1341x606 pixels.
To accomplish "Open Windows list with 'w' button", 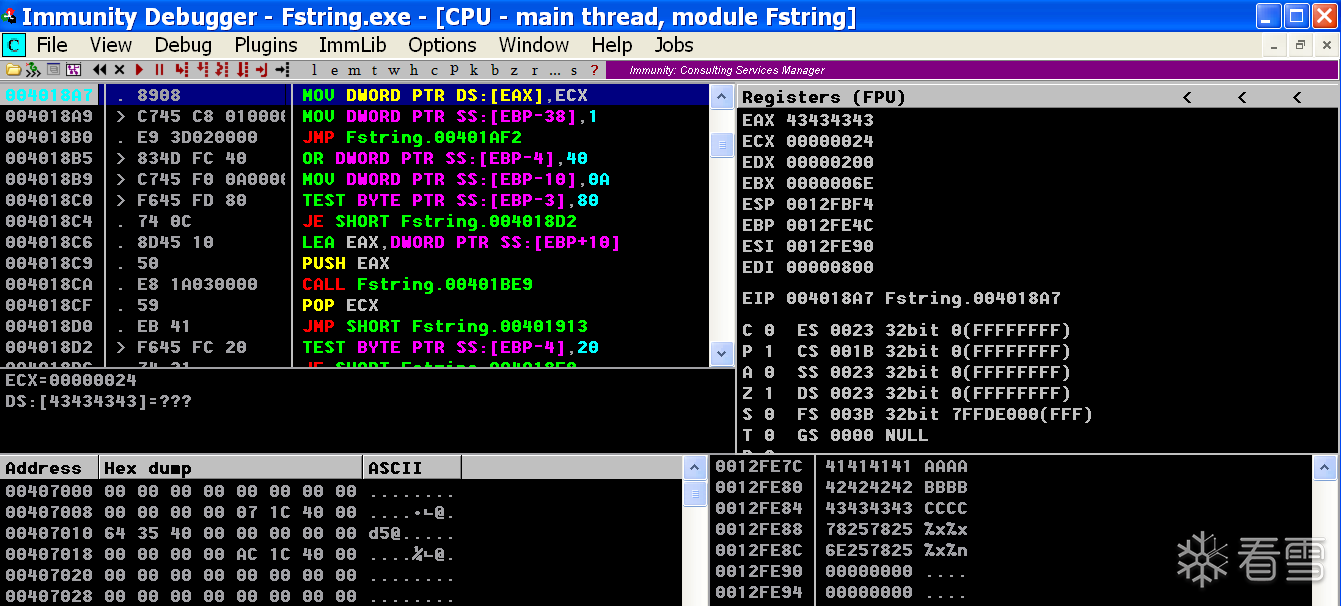I will coord(394,70).
